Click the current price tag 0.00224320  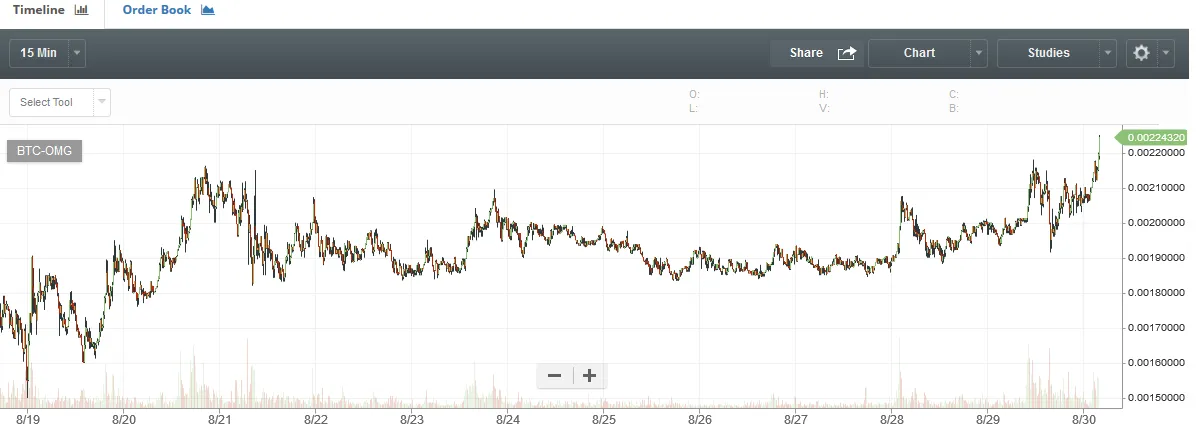pos(1152,138)
